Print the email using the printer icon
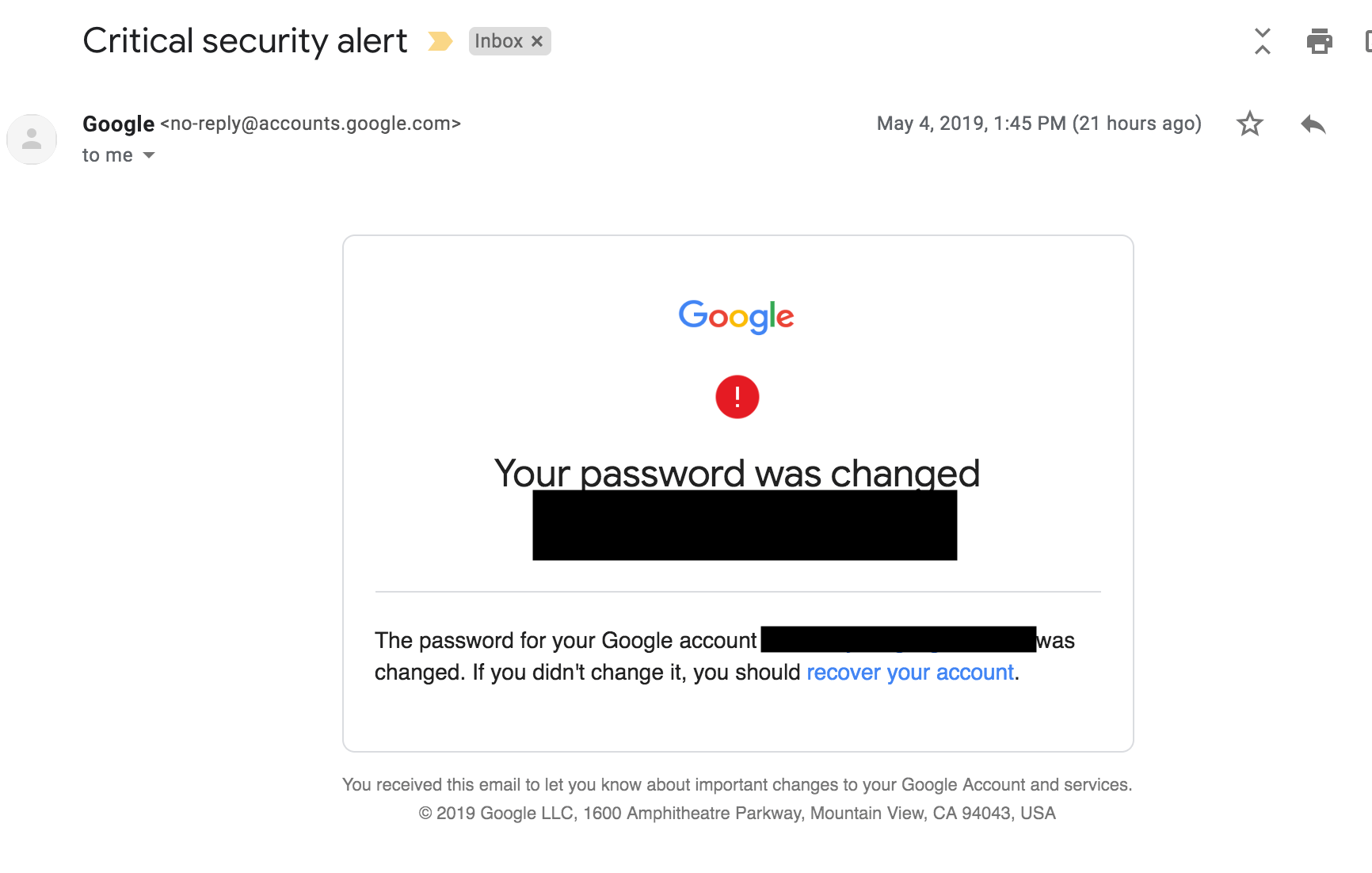The height and width of the screenshot is (873, 1372). click(1319, 41)
